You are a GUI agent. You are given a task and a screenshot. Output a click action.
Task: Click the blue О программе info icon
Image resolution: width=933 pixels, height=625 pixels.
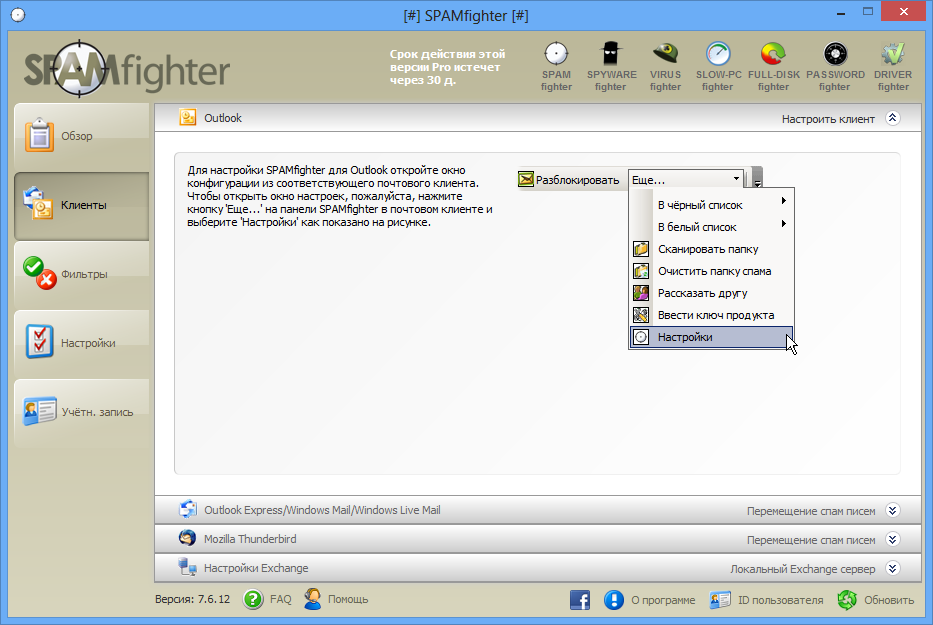click(x=613, y=600)
